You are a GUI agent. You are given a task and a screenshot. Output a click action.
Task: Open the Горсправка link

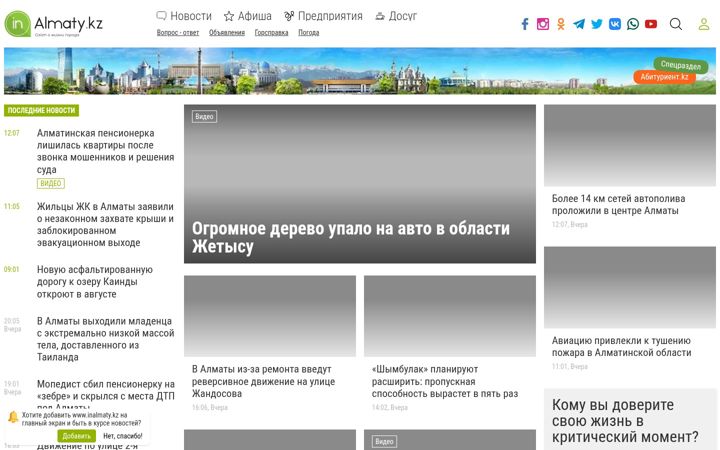point(271,33)
